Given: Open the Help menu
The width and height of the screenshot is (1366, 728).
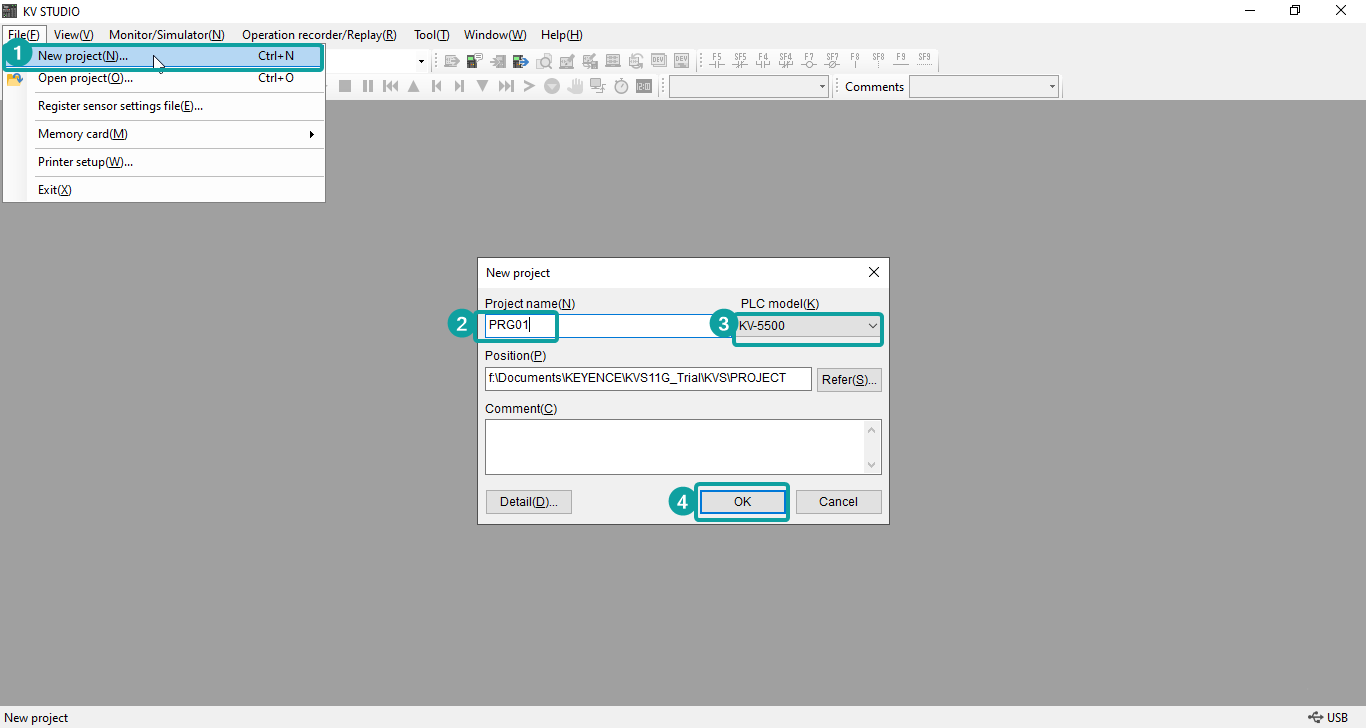Looking at the screenshot, I should tap(562, 34).
